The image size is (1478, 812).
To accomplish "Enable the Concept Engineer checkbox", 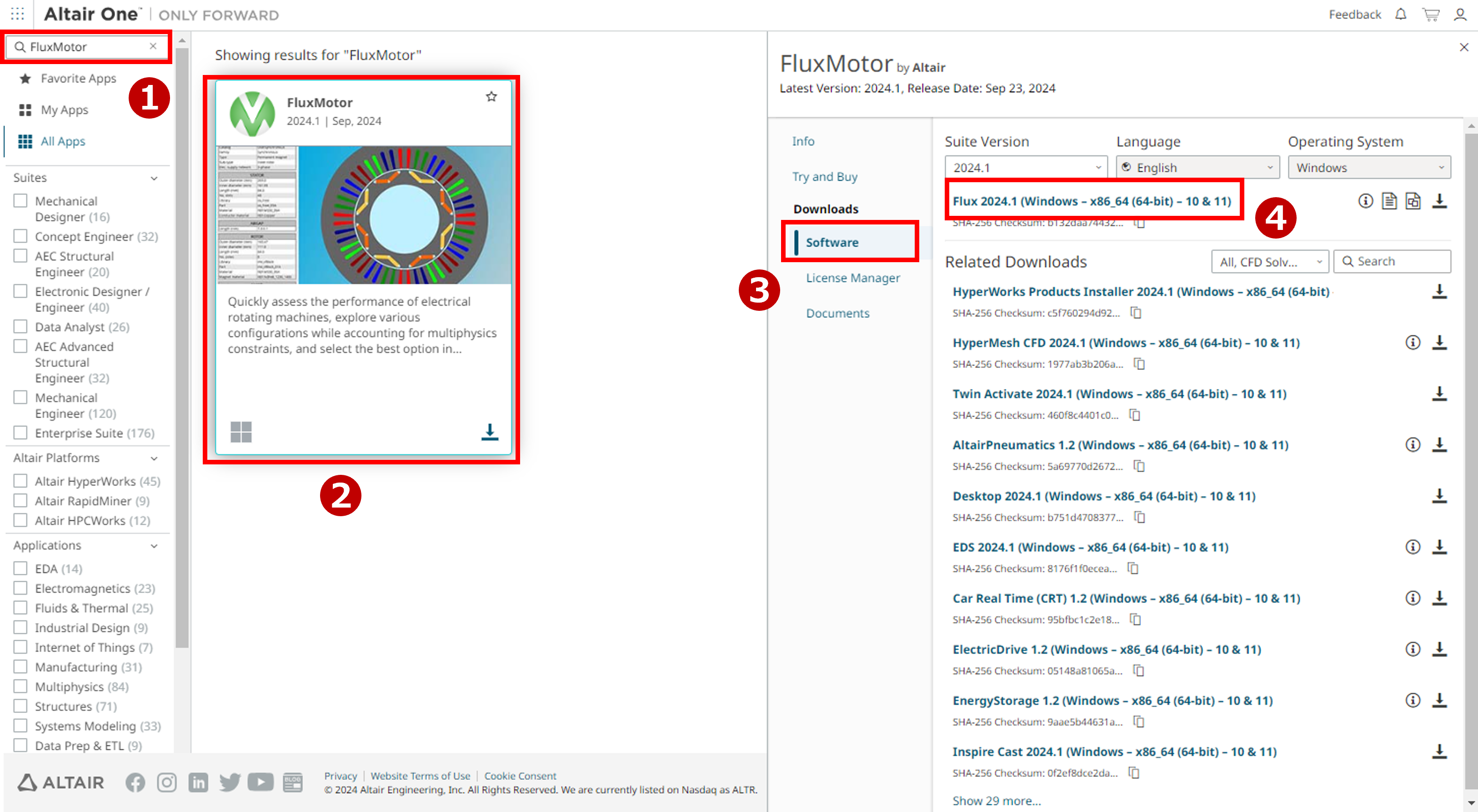I will click(x=20, y=236).
